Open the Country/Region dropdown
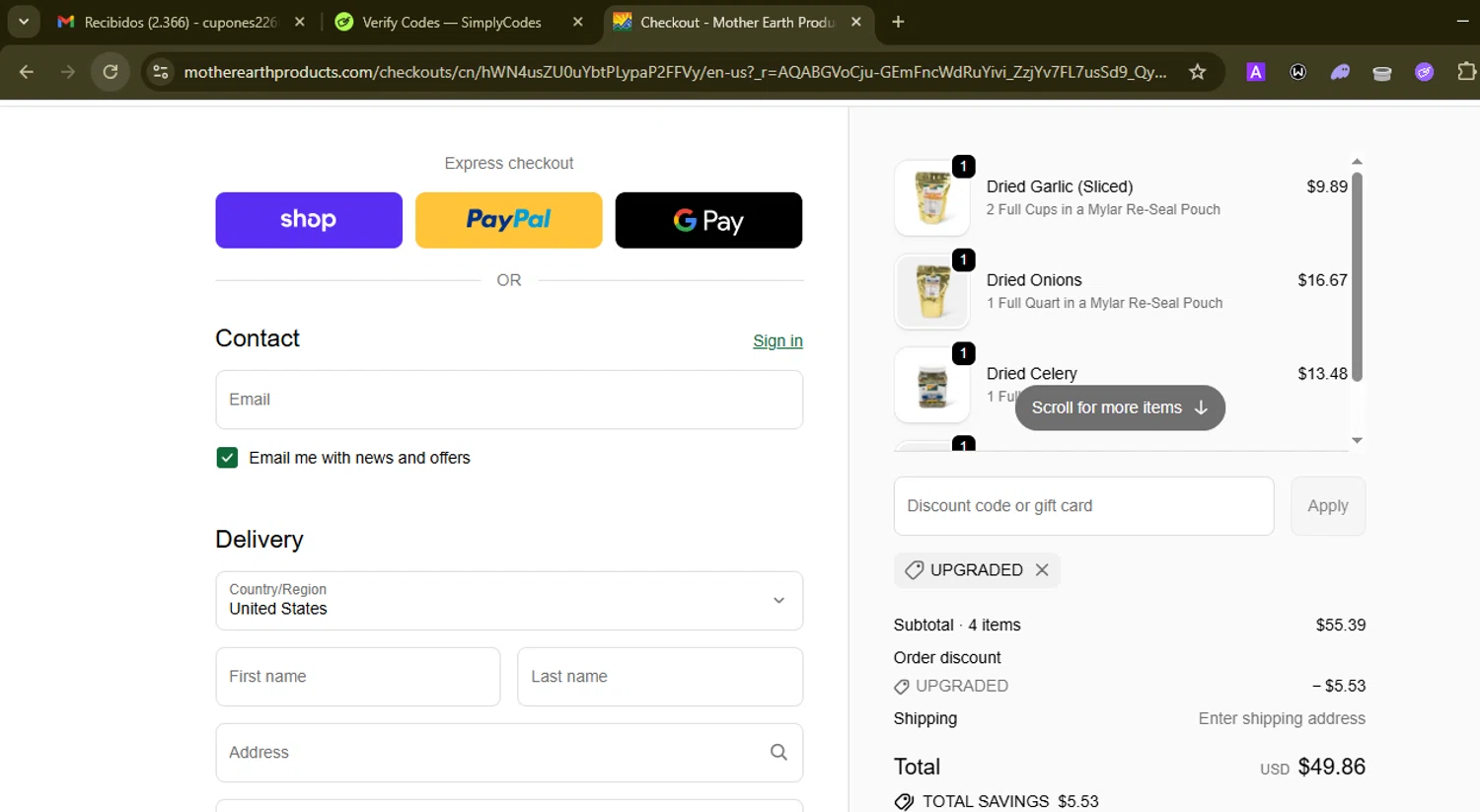 pyautogui.click(x=509, y=600)
